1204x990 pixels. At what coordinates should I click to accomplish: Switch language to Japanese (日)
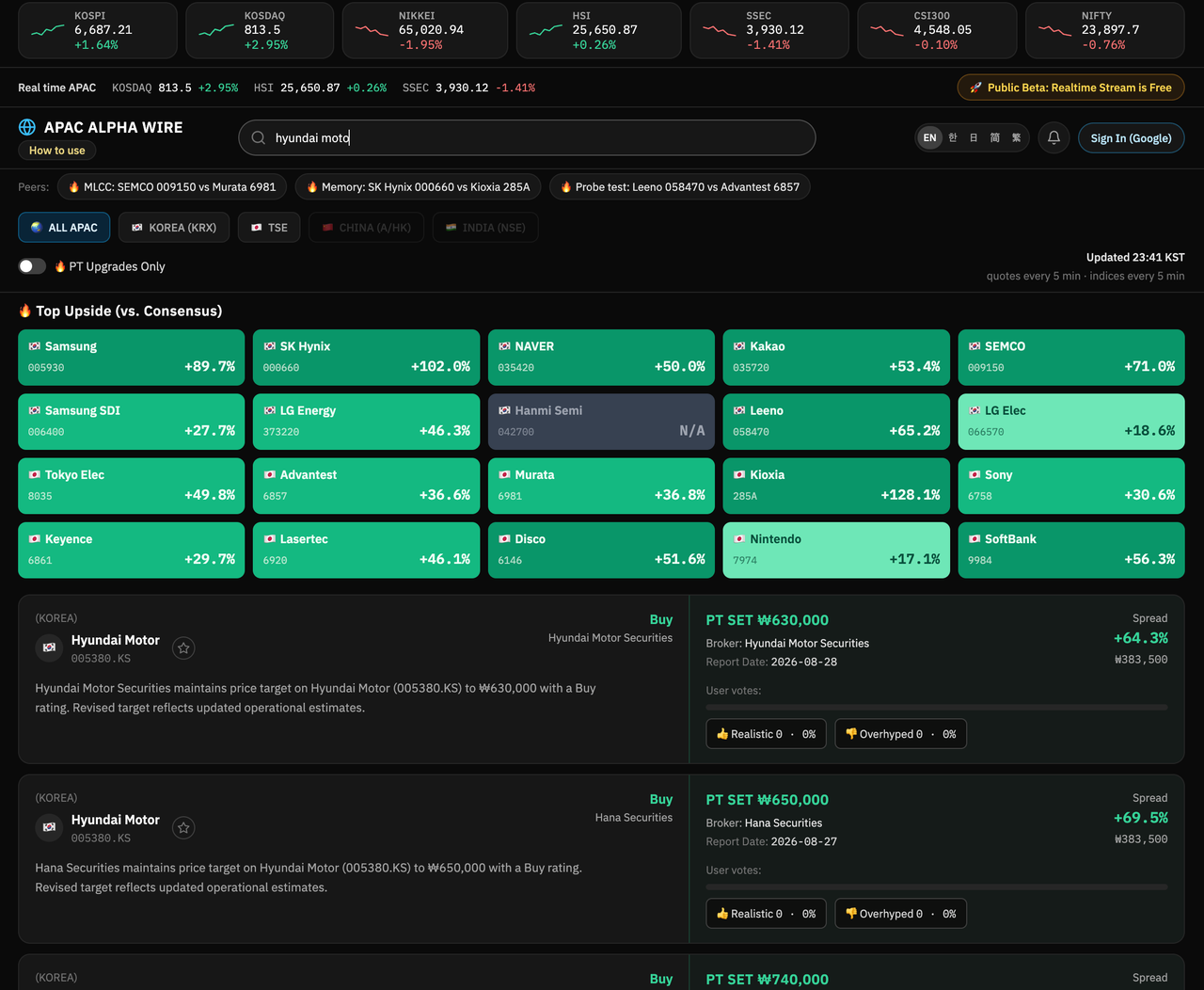pos(974,137)
